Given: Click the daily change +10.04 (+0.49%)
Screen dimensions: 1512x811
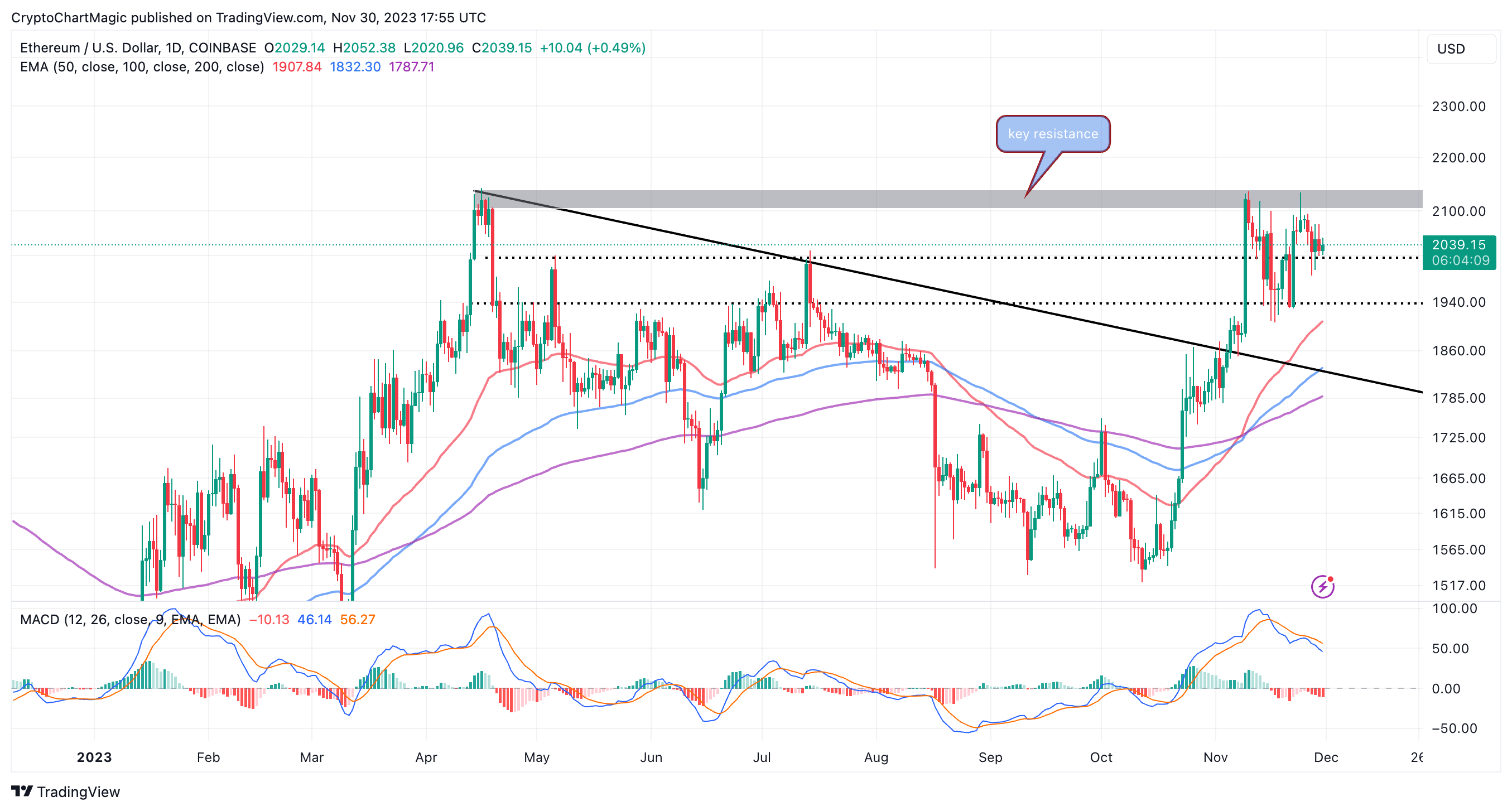Looking at the screenshot, I should click(593, 47).
